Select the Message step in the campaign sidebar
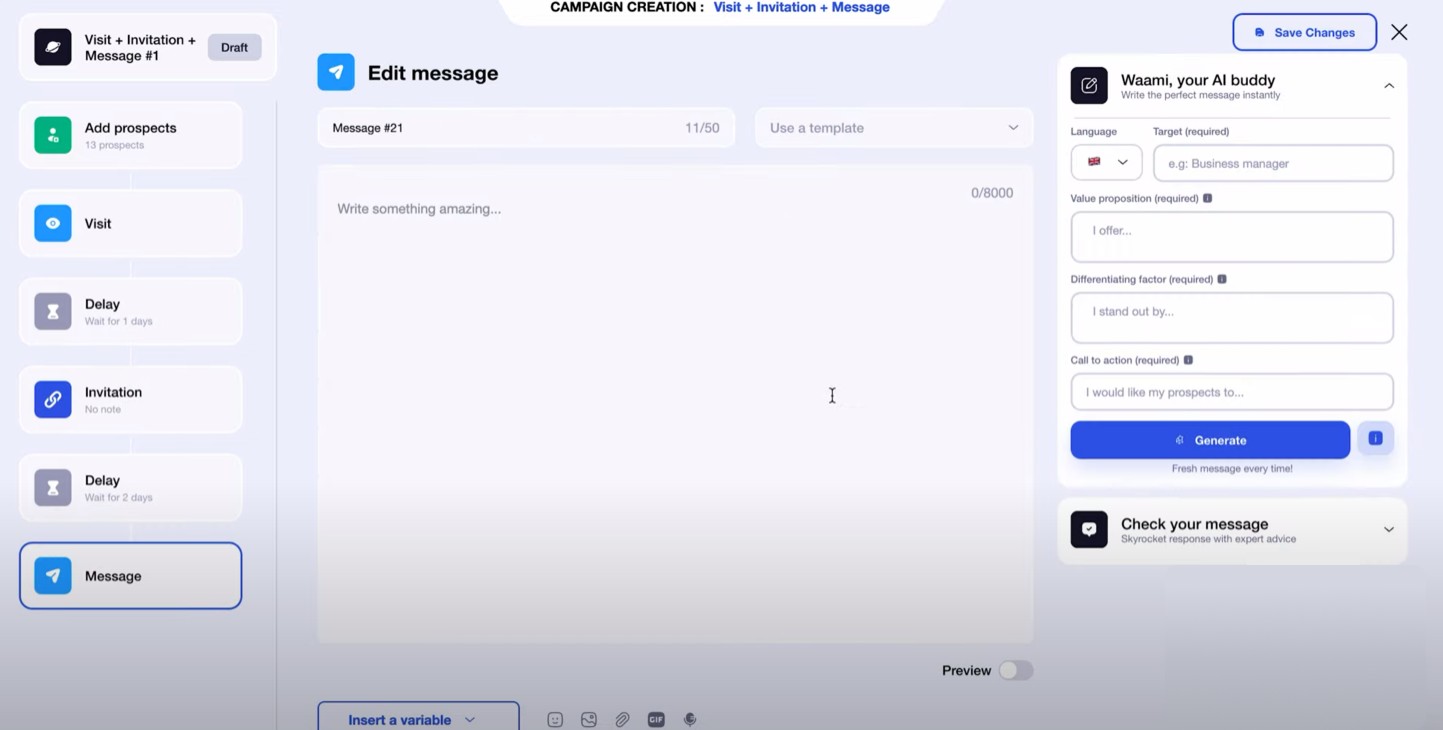 (x=130, y=575)
